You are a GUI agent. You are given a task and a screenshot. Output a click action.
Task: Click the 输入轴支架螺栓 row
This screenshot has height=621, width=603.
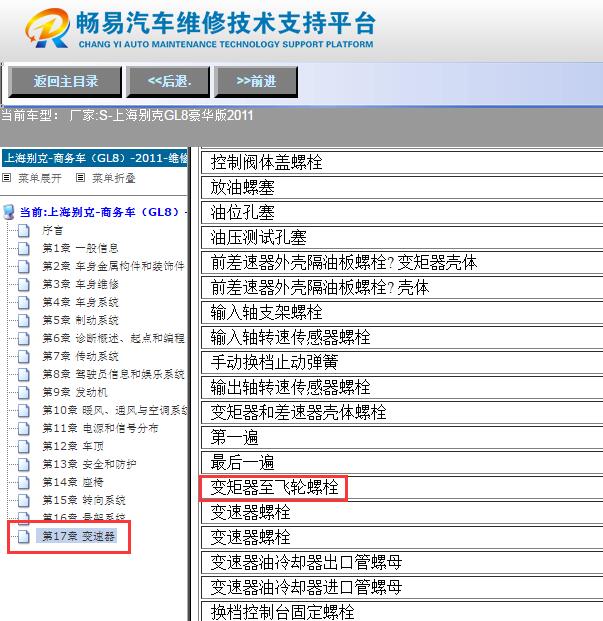tap(402, 312)
